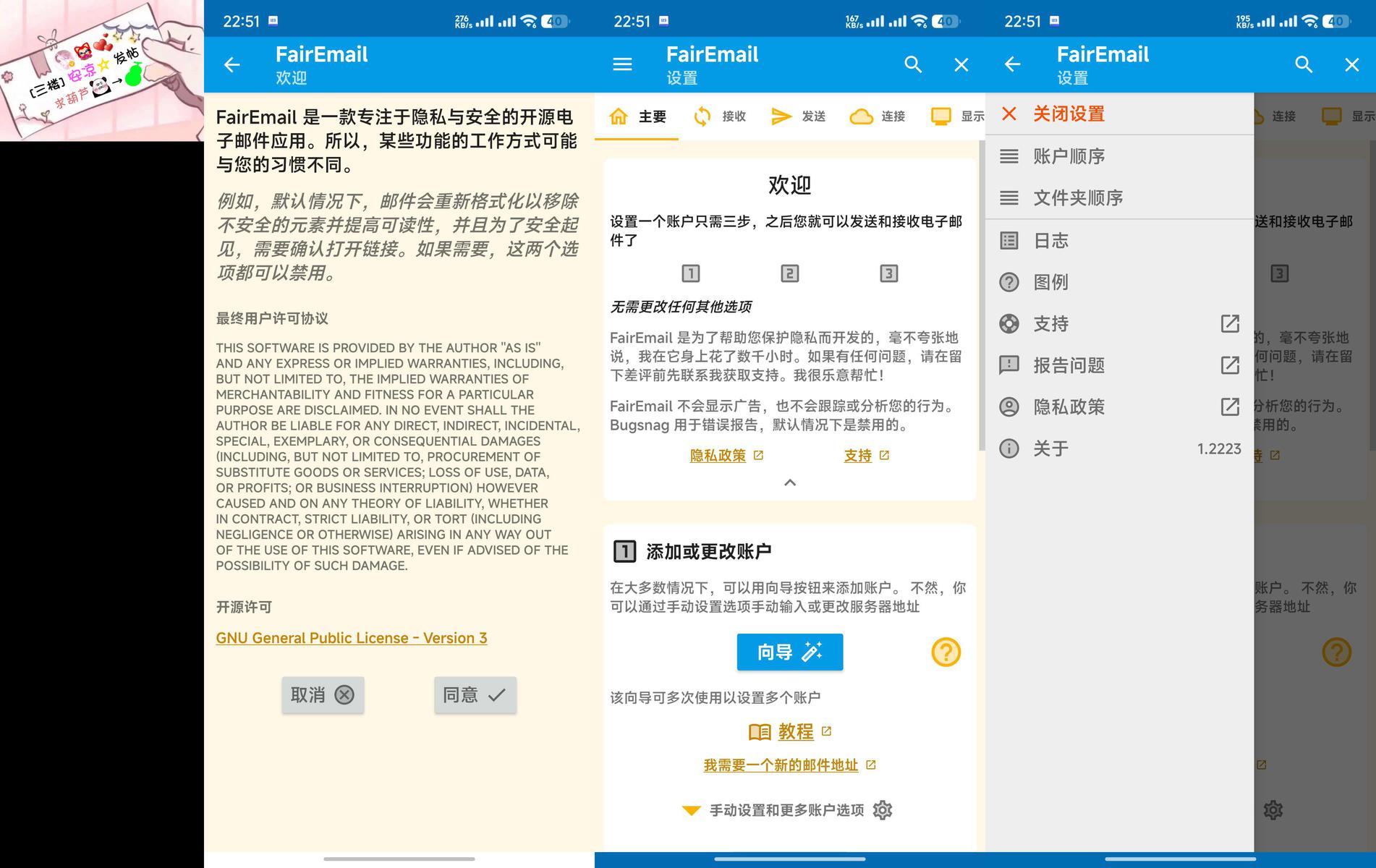The width and height of the screenshot is (1376, 868).
Task: Click the back arrow in right settings screen
Action: [1013, 64]
